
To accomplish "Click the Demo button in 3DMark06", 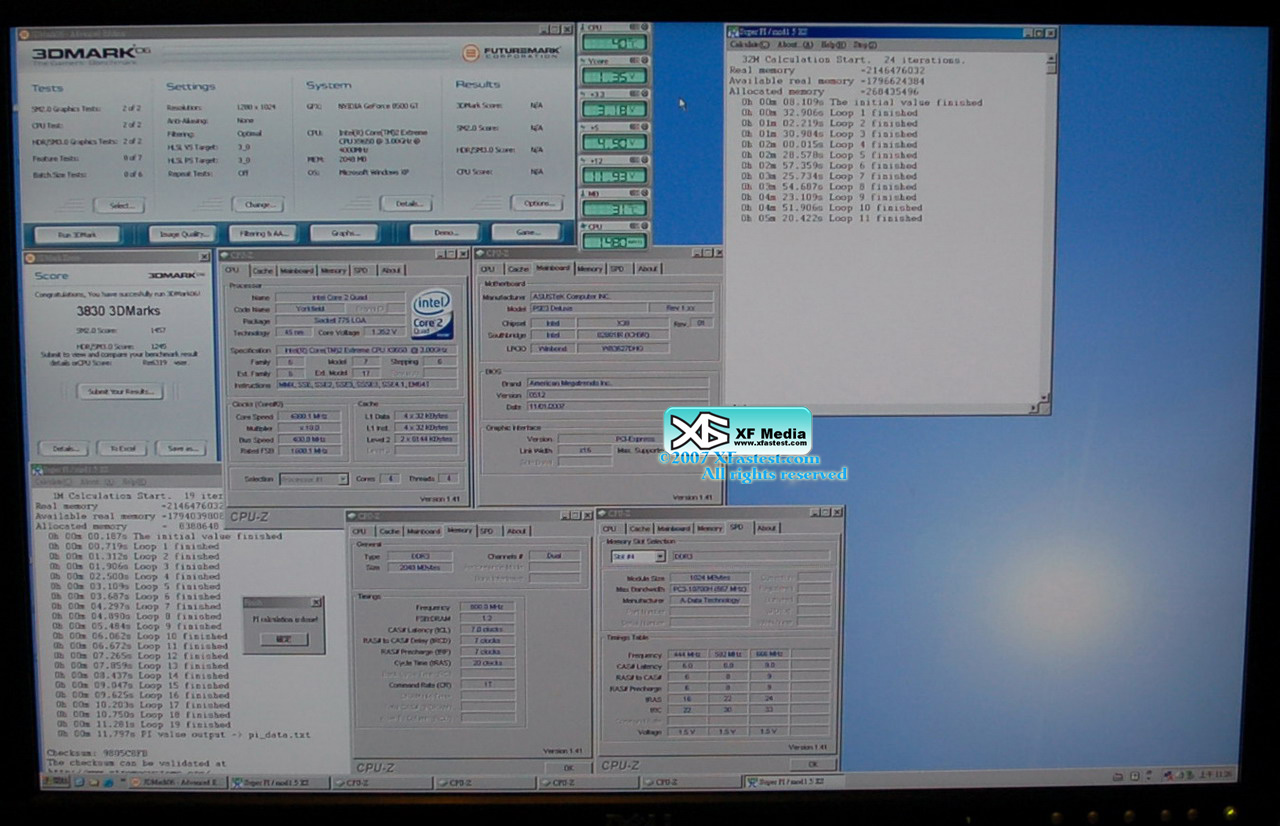I will (x=444, y=232).
